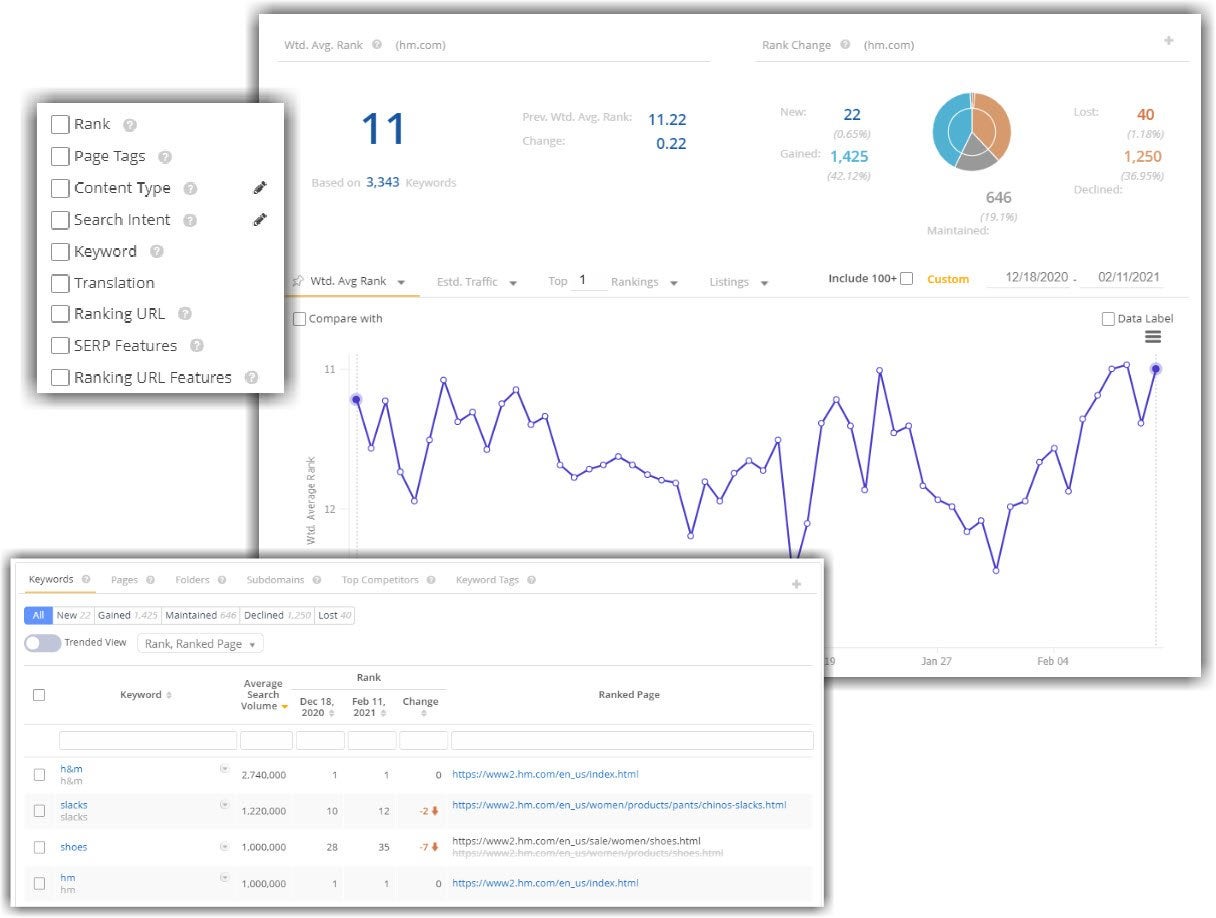Click the help icon next to SERP Features

(196, 345)
